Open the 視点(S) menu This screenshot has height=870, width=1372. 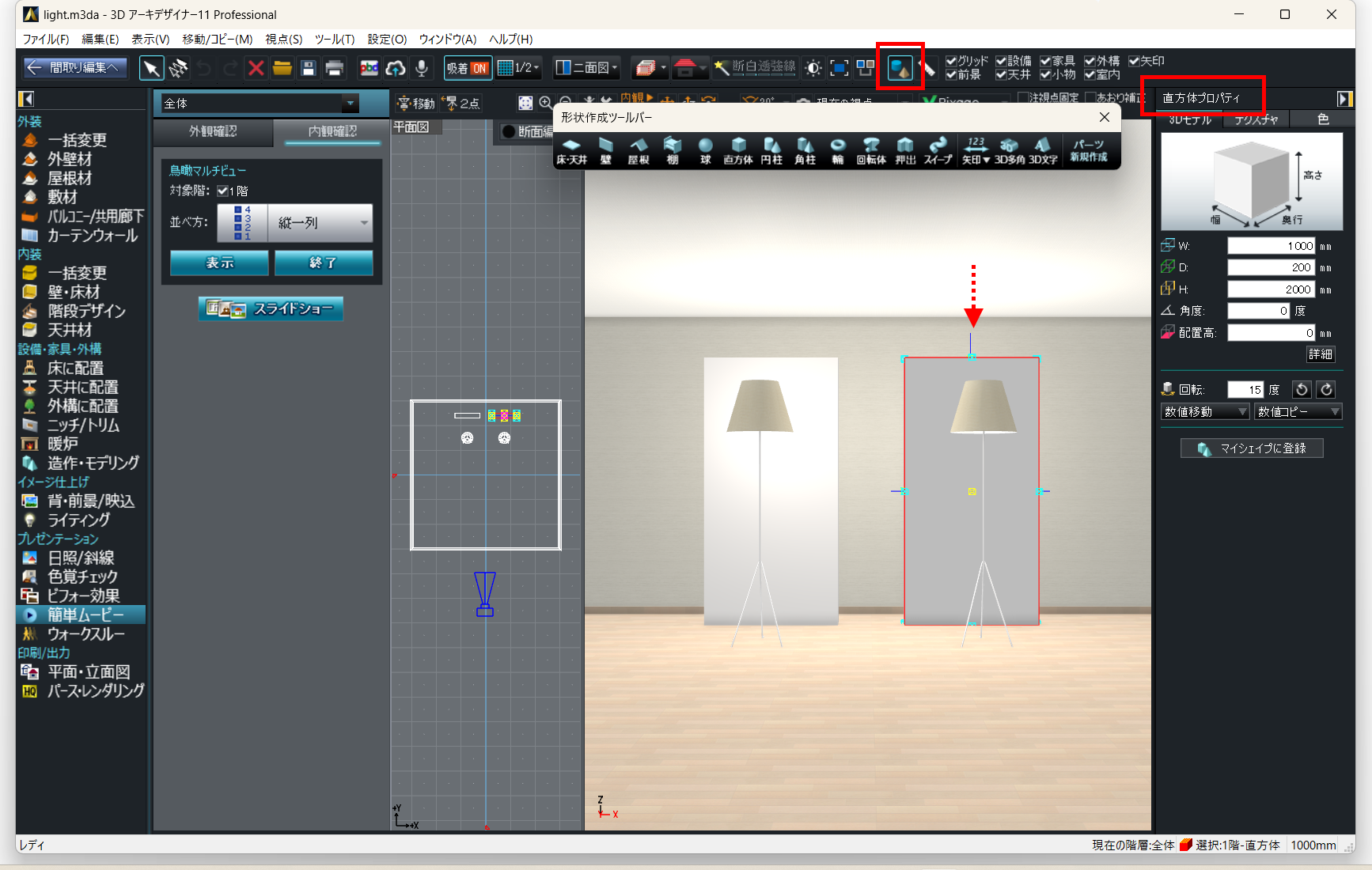(283, 39)
